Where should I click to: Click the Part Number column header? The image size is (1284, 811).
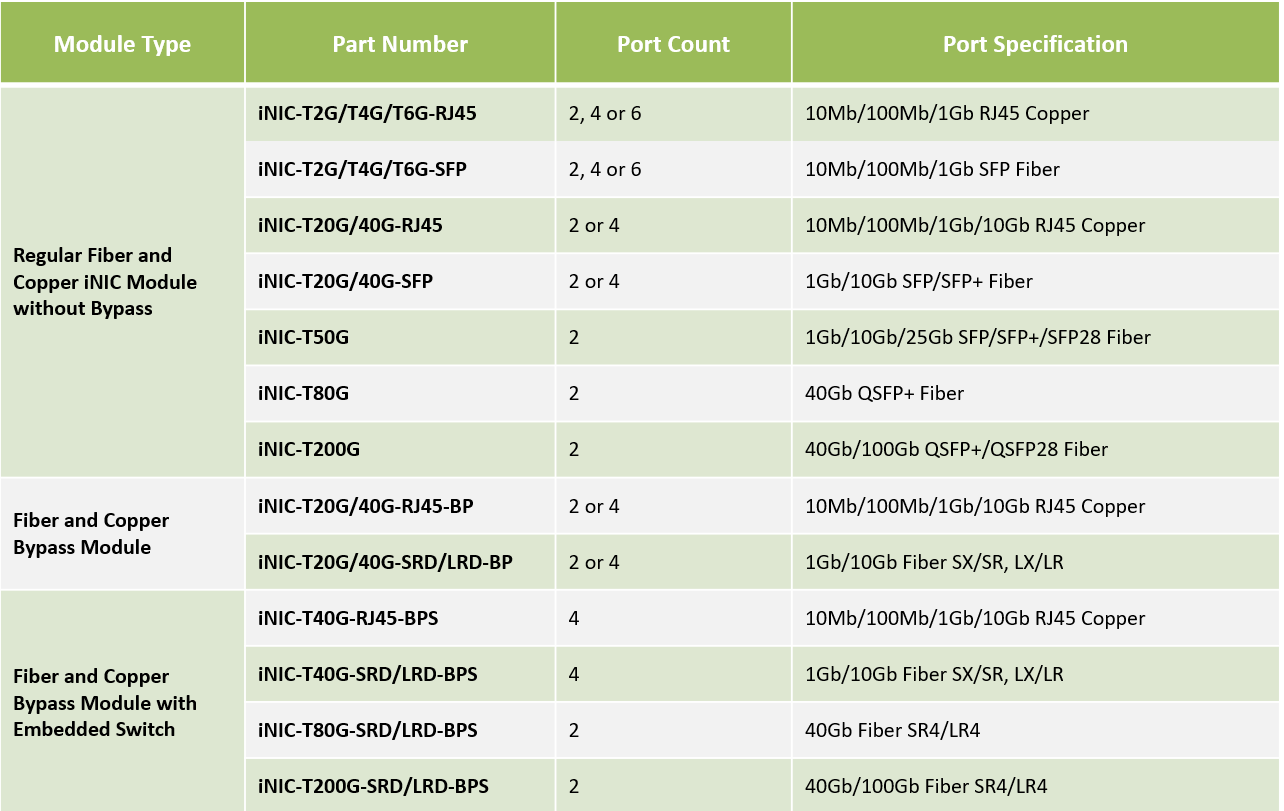click(x=400, y=44)
